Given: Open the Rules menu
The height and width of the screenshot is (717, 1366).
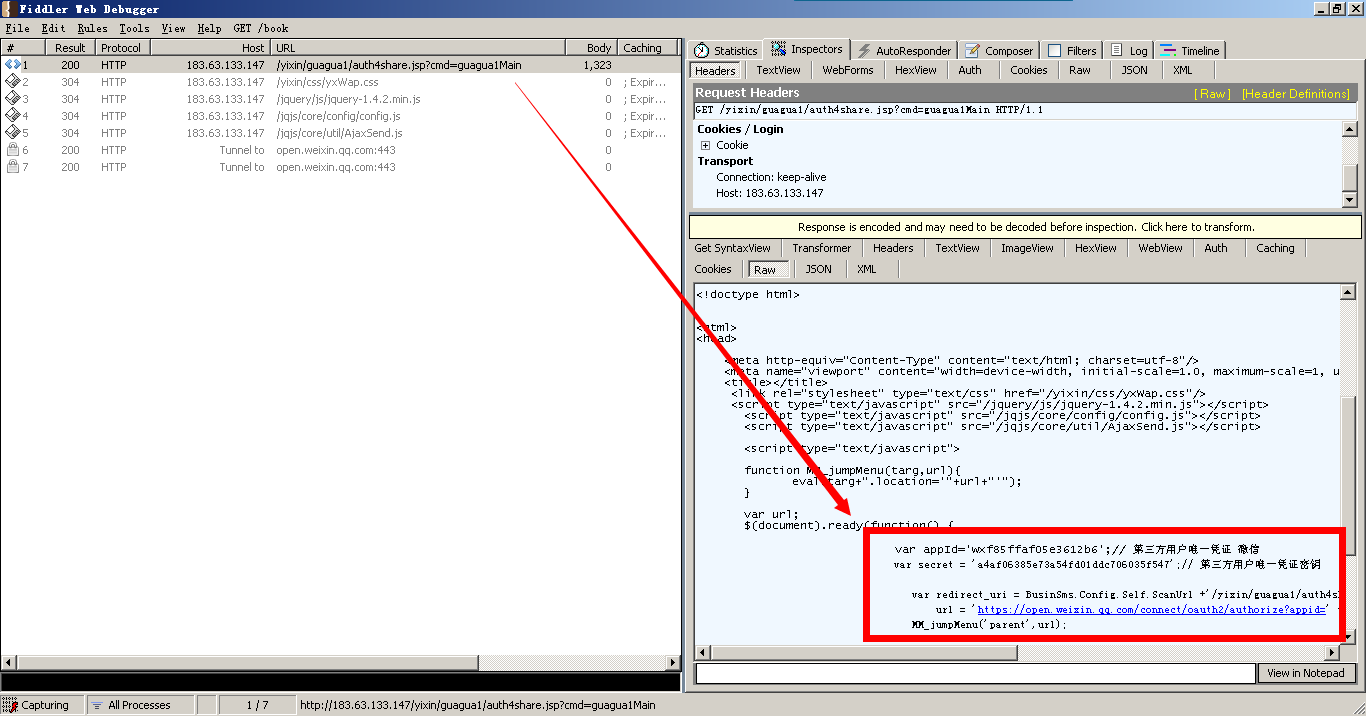Looking at the screenshot, I should click(92, 28).
